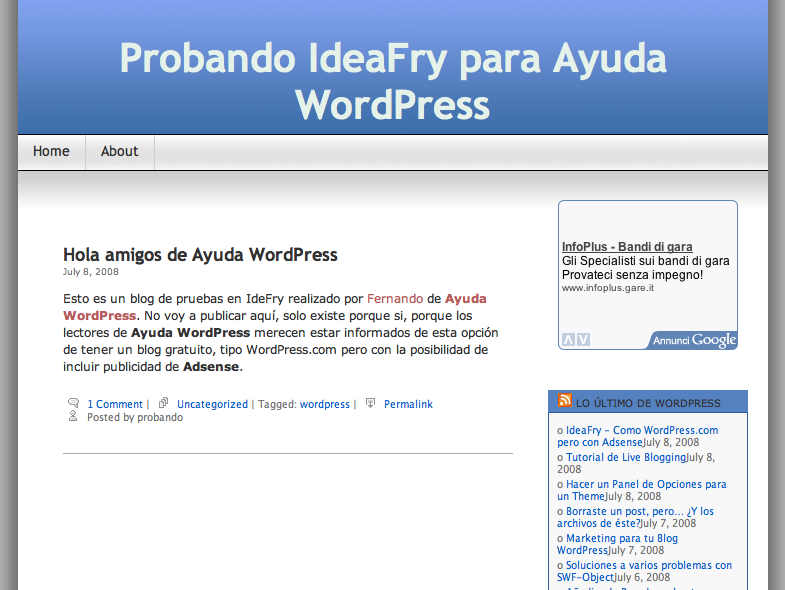Click the permalink icon before Permalink

tap(370, 403)
